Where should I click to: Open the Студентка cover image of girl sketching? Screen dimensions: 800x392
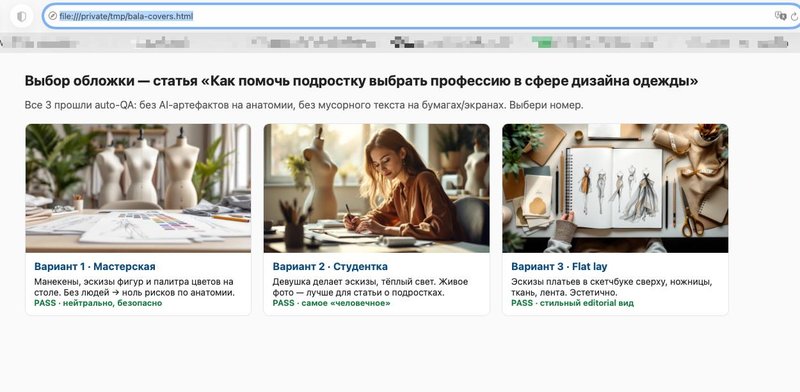tap(377, 188)
